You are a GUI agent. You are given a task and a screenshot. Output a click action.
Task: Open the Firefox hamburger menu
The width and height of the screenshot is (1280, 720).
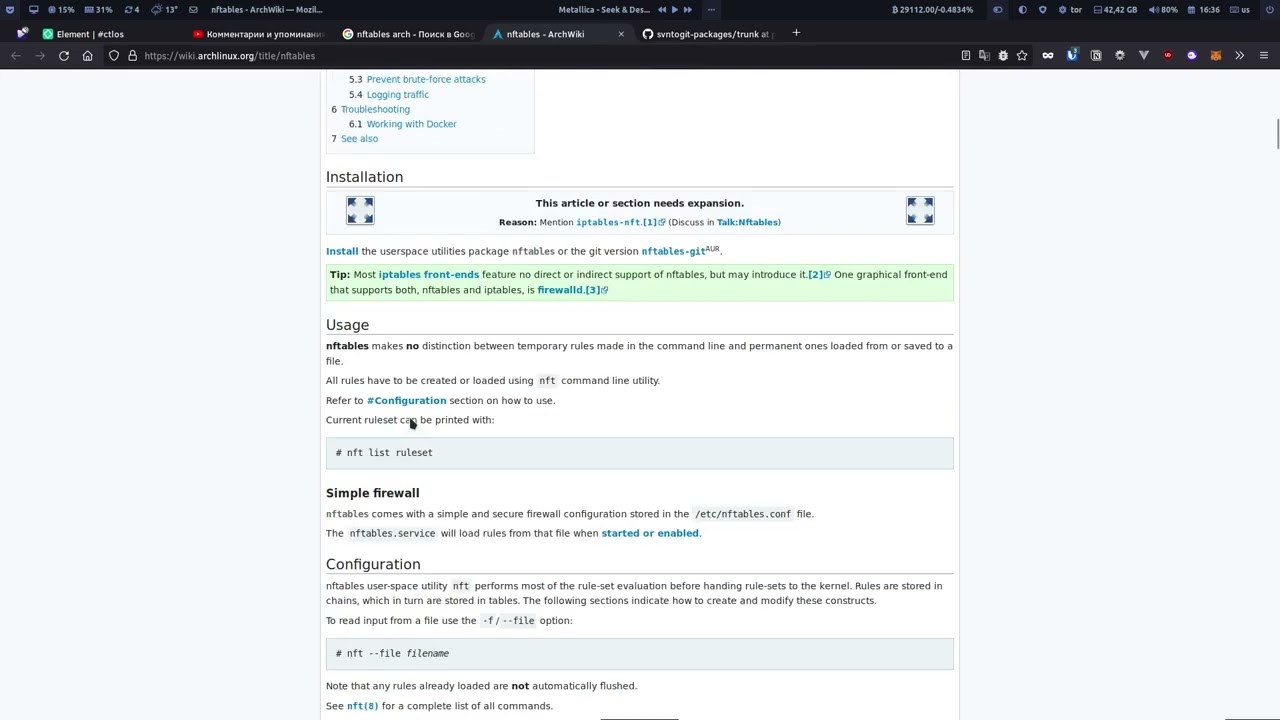pyautogui.click(x=1264, y=56)
